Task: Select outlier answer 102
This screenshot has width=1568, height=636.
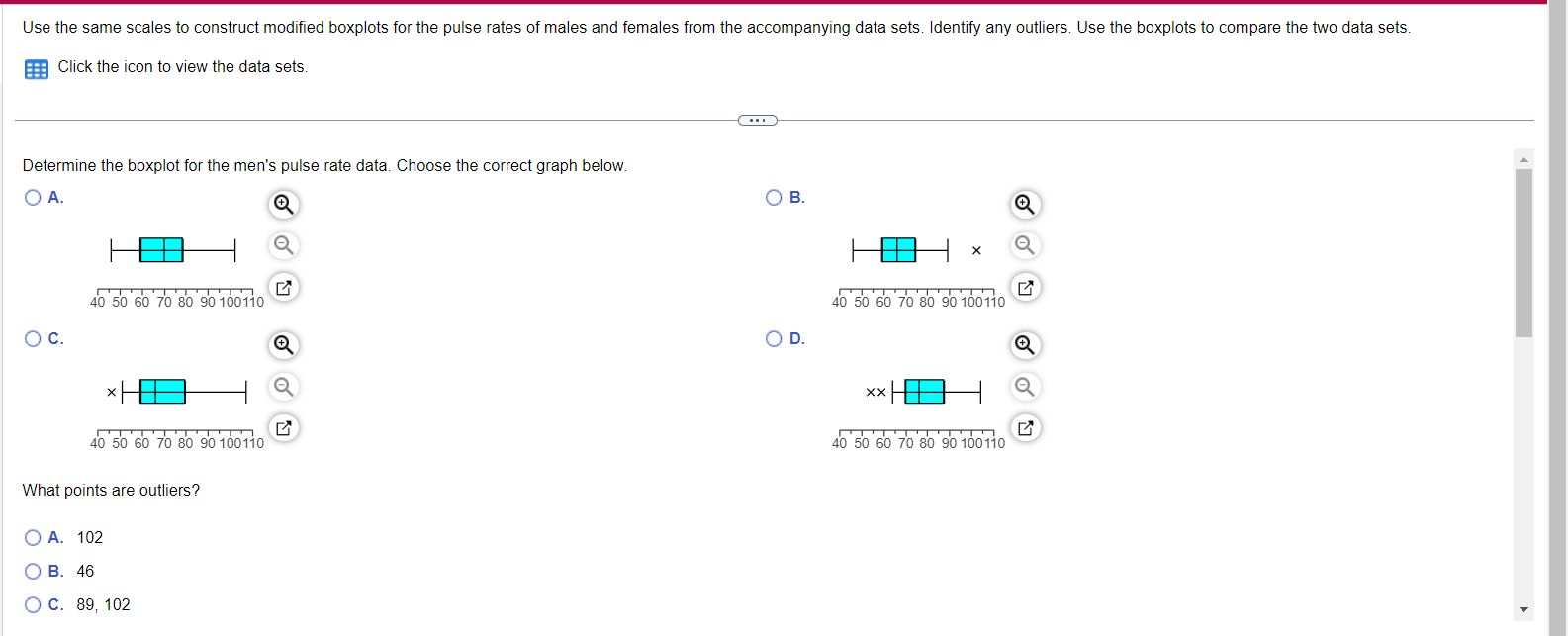Action: [32, 537]
